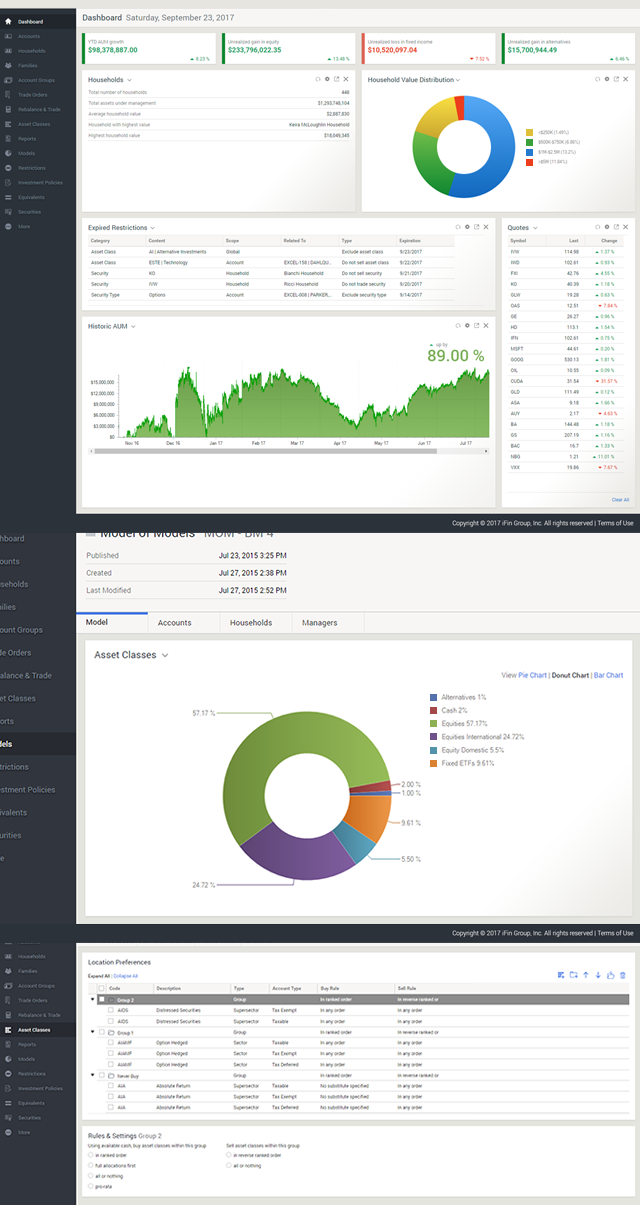Image resolution: width=640 pixels, height=1205 pixels.
Task: Click move up arrow icon in Location Preferences
Action: (x=585, y=975)
